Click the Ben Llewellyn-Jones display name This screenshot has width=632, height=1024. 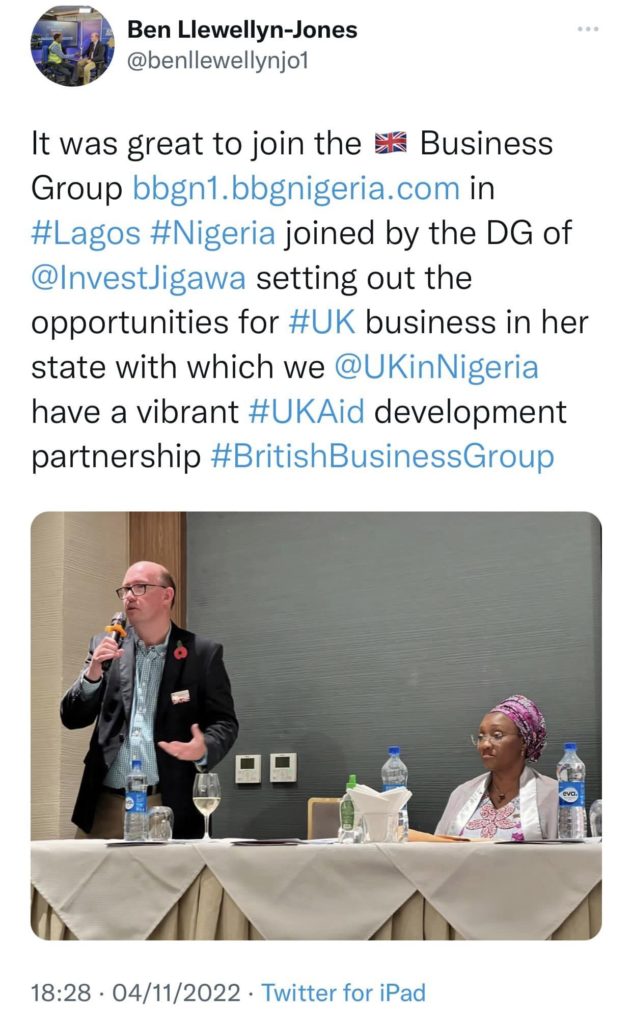[x=242, y=29]
